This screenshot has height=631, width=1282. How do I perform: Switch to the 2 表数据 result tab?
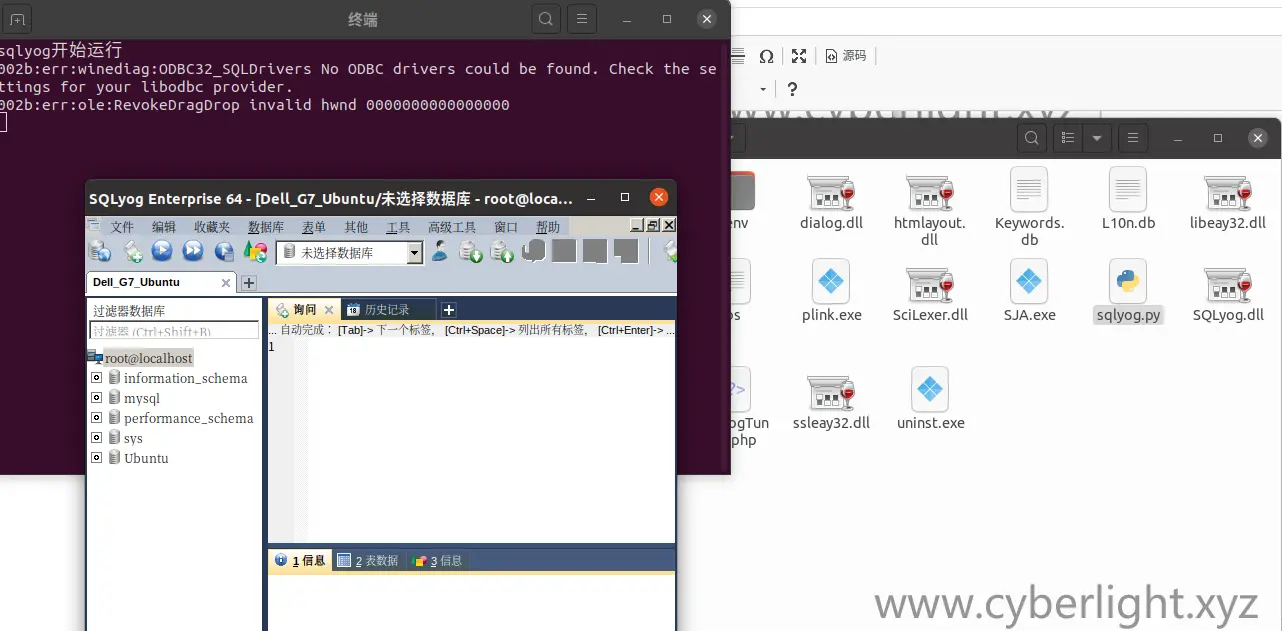tap(367, 560)
